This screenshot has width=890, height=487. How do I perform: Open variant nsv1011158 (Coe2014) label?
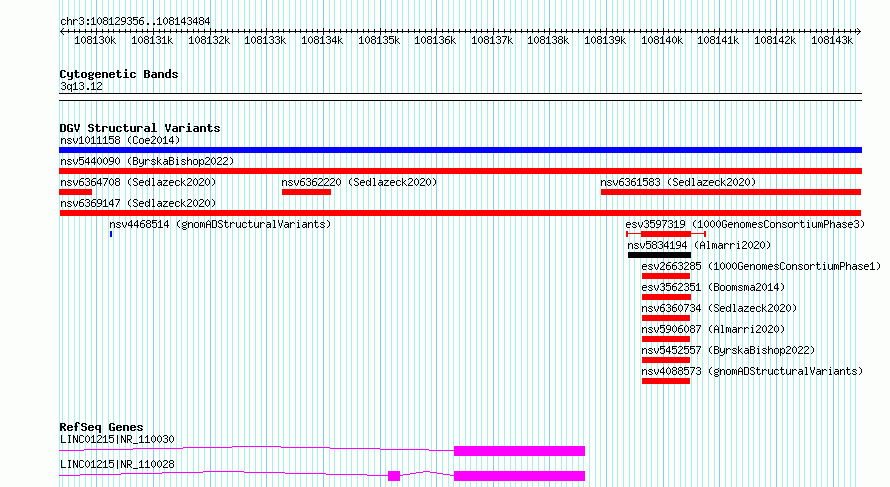coord(120,140)
